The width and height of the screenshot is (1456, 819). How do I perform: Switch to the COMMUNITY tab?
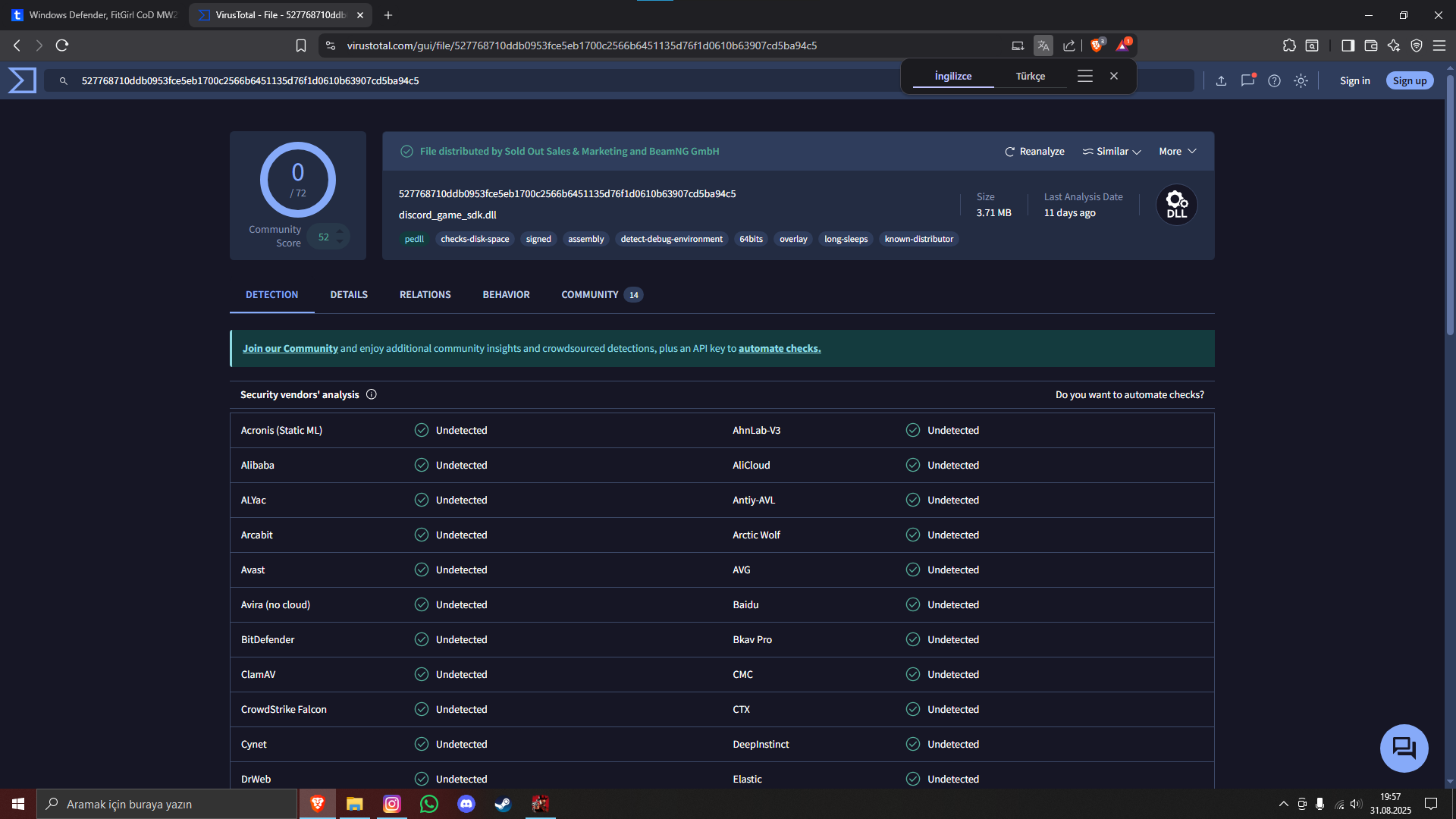pos(602,294)
